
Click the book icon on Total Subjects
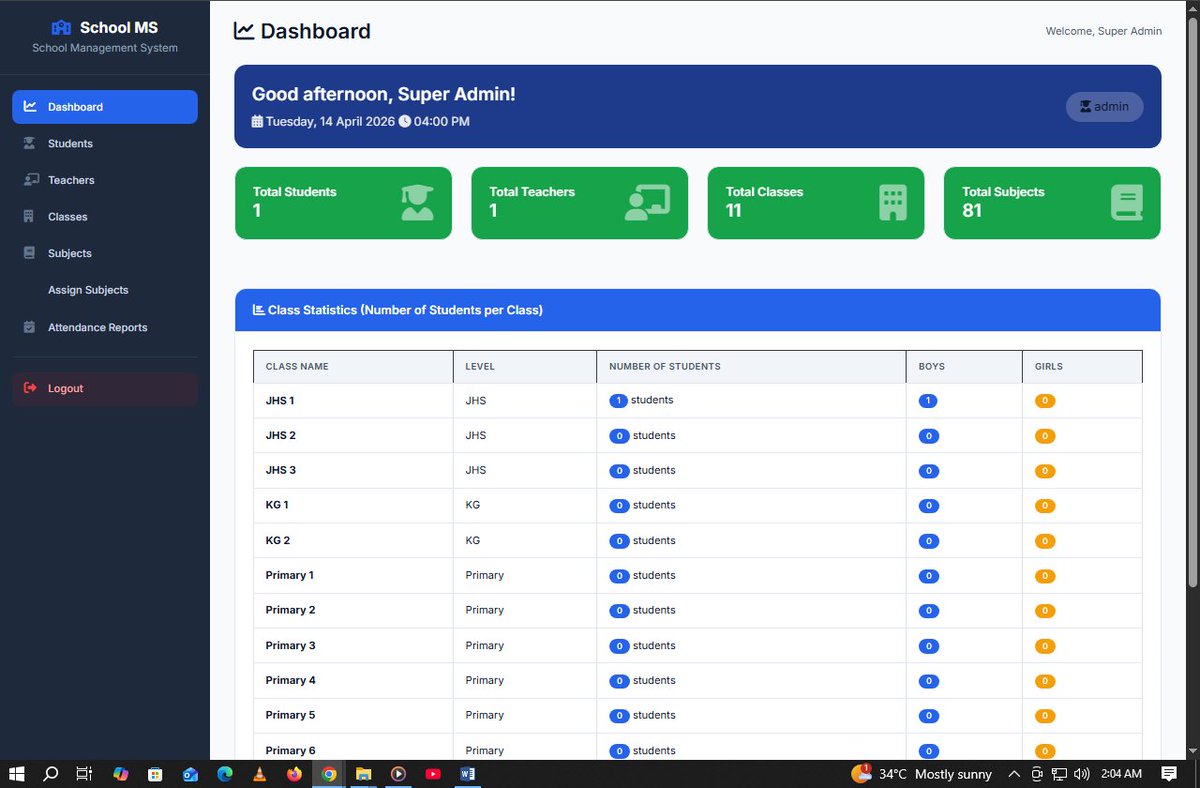point(1126,203)
